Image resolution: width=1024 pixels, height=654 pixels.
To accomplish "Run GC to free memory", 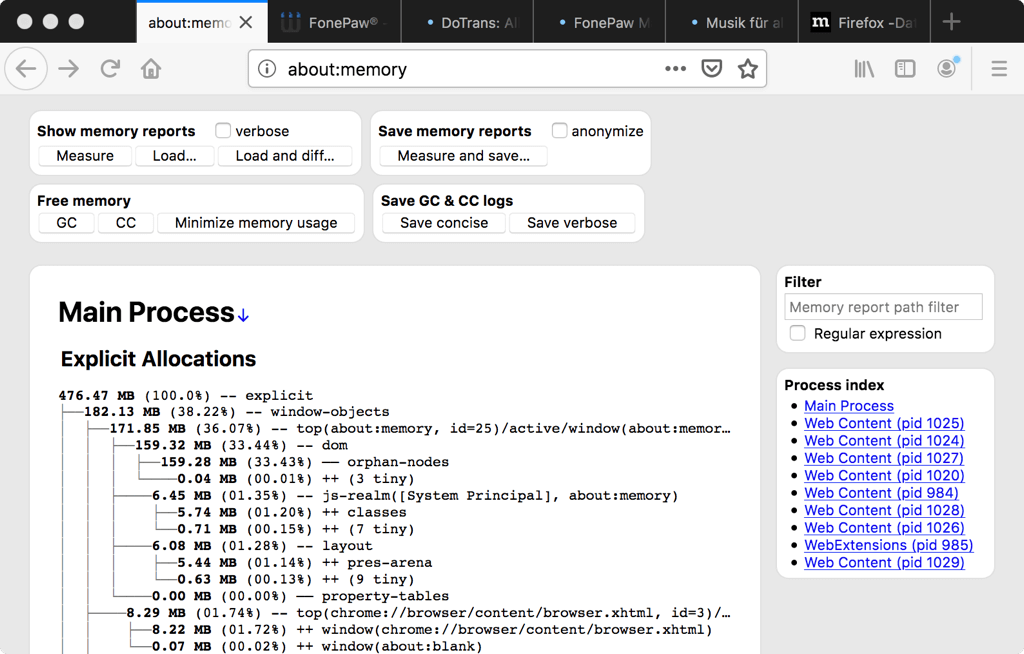I will point(67,223).
